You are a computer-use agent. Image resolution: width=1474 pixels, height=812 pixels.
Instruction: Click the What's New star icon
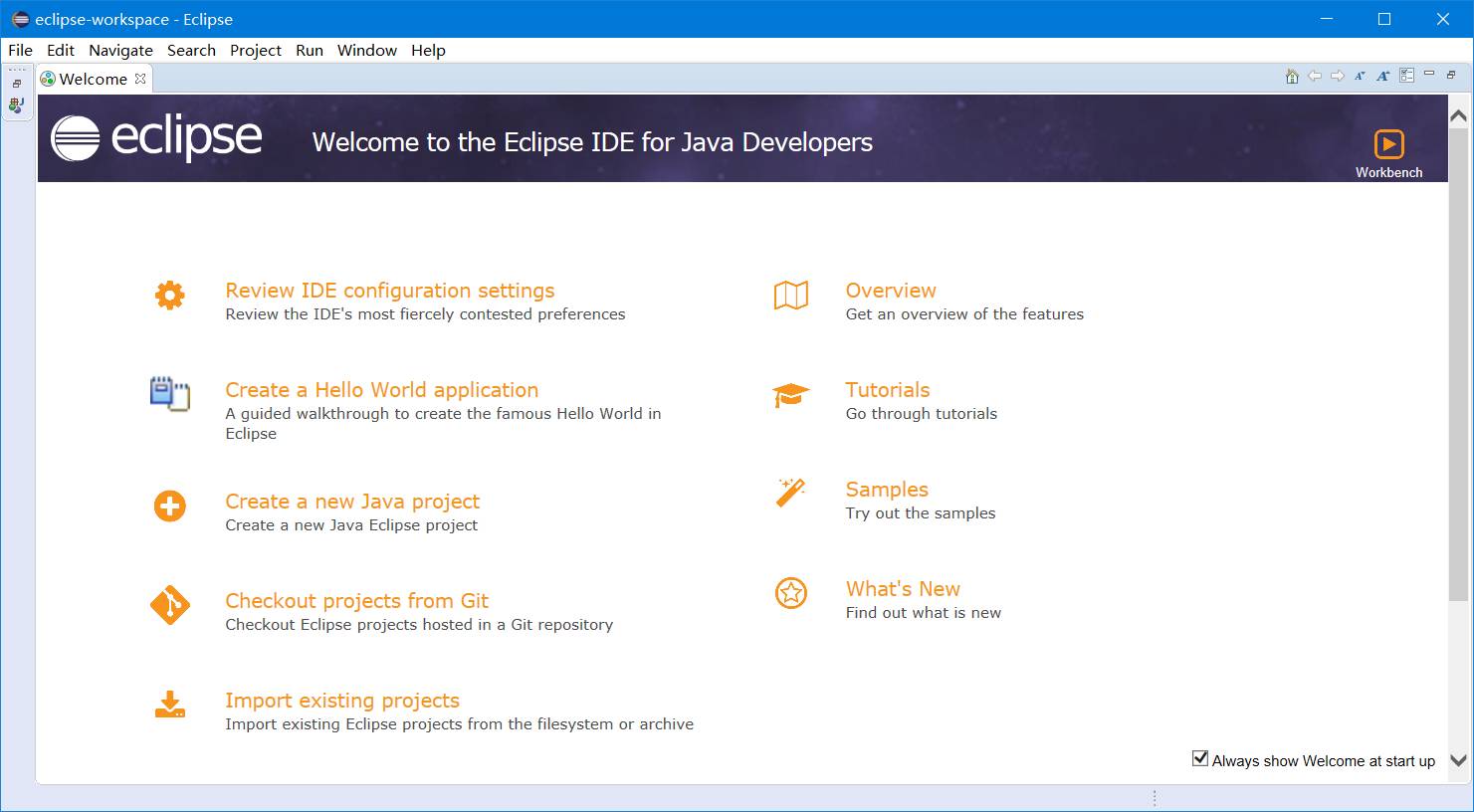pyautogui.click(x=791, y=594)
